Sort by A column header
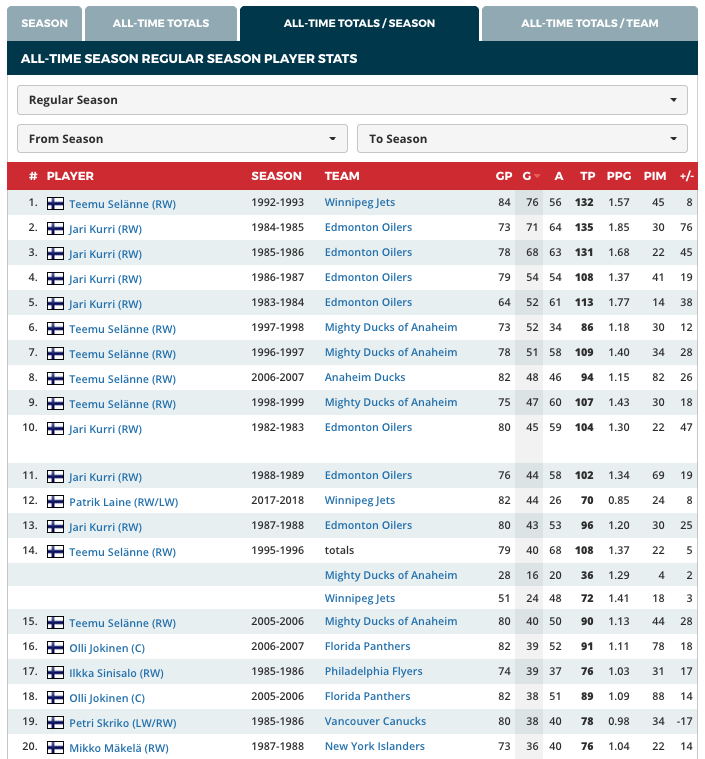This screenshot has height=759, width=705. pyautogui.click(x=558, y=176)
